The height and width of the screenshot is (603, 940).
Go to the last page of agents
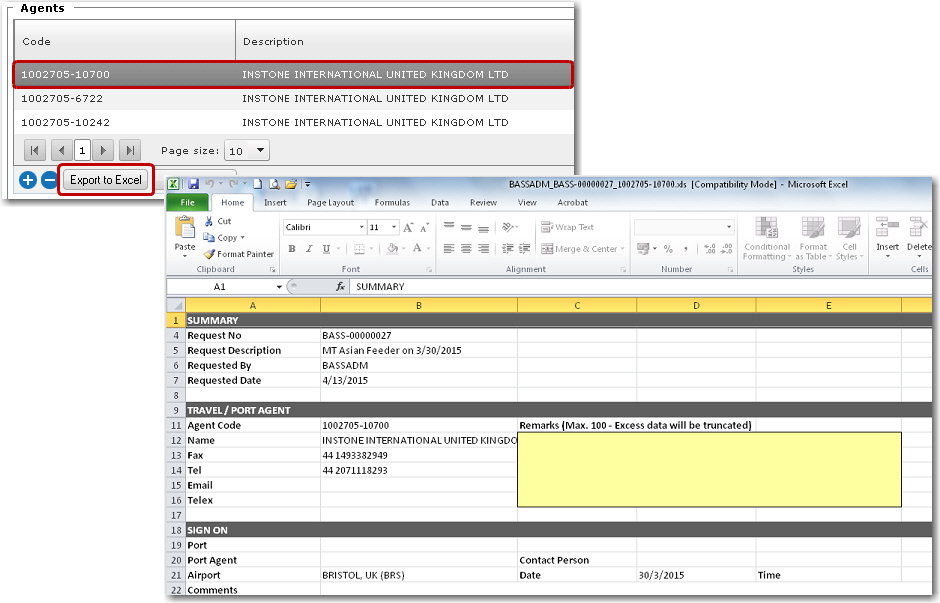coord(129,150)
